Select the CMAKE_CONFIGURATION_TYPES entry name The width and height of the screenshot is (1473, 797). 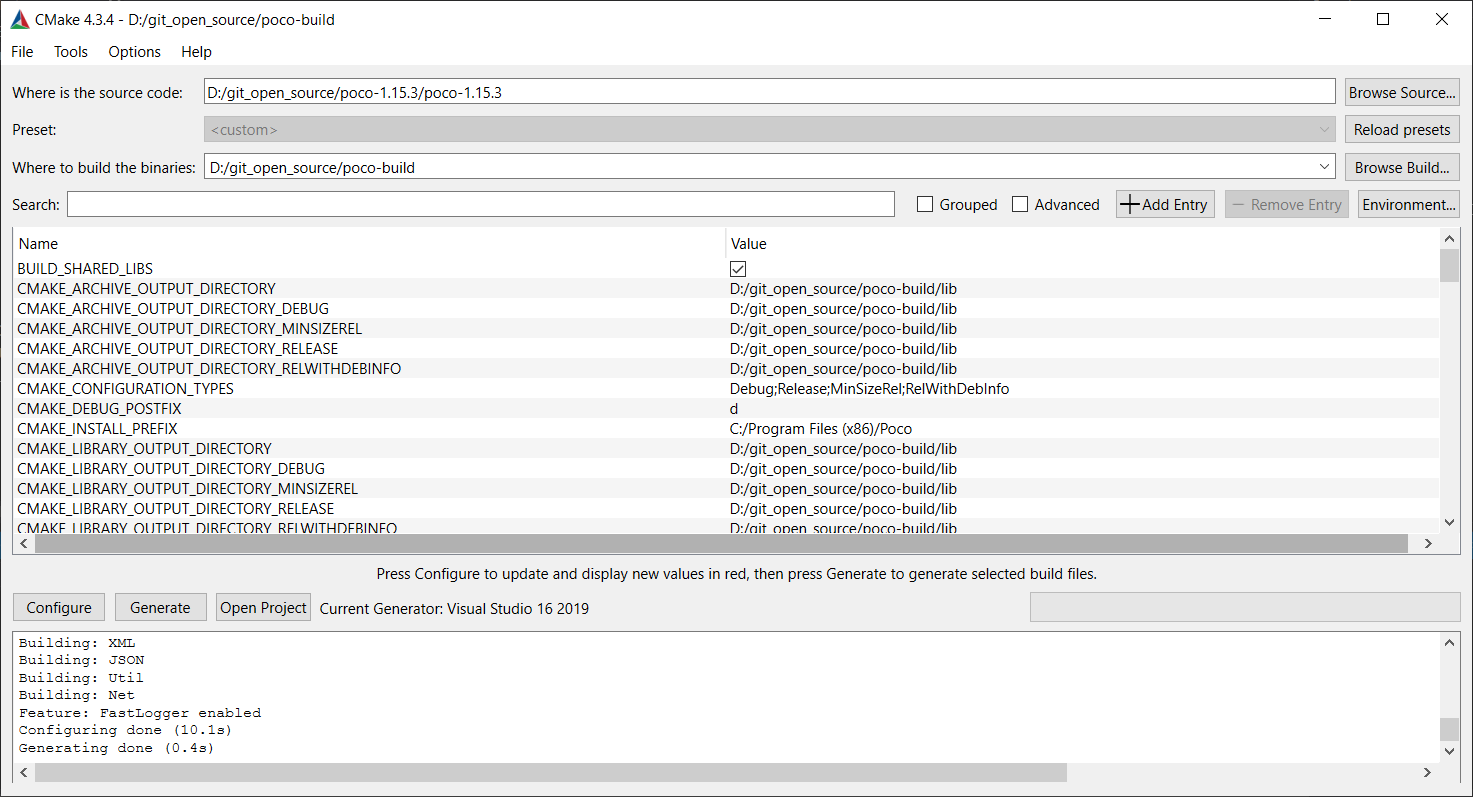(125, 389)
